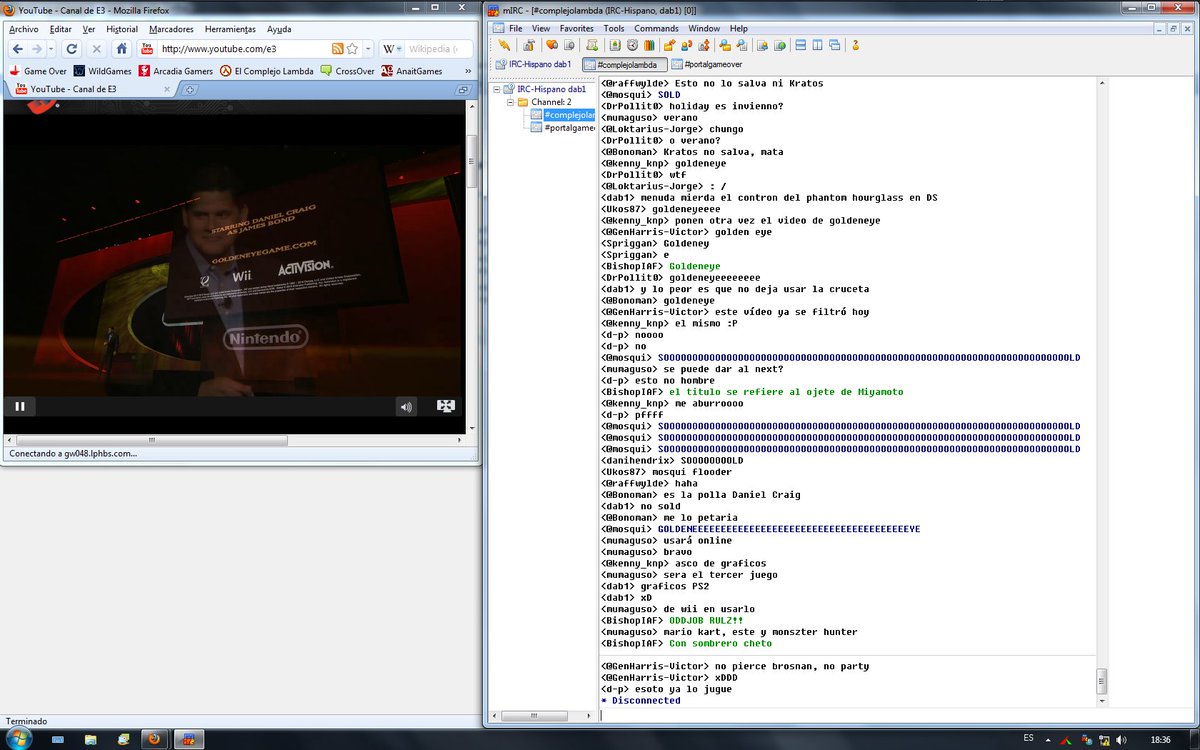Open the mIRC Colors icon
Viewport: 1200px width, 750px height.
(649, 45)
